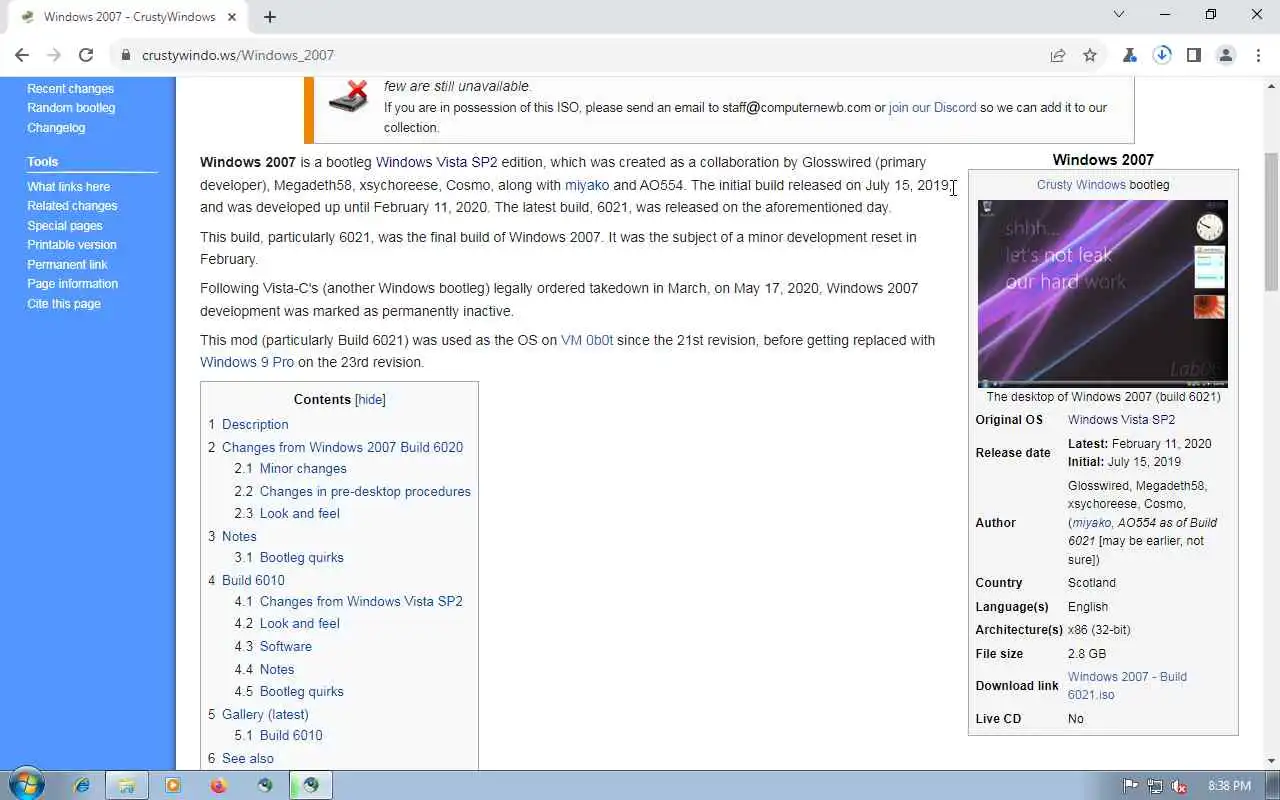This screenshot has height=800, width=1280.
Task: Open a new browser tab
Action: 270,16
